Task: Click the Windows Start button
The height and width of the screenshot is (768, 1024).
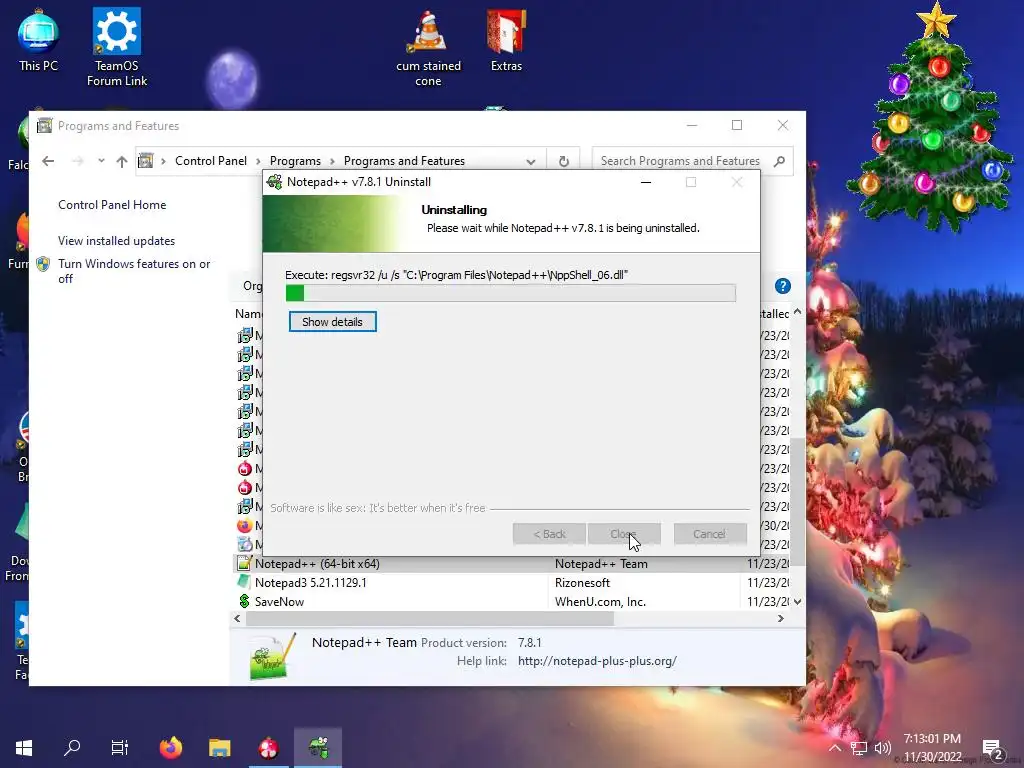Action: pos(24,748)
